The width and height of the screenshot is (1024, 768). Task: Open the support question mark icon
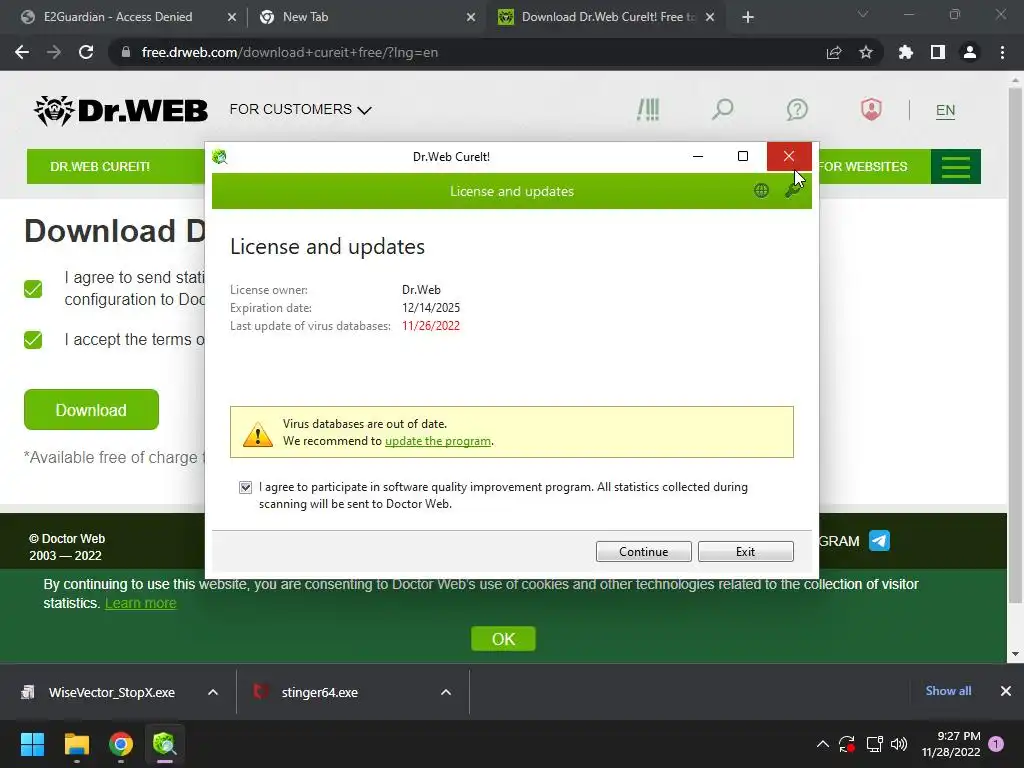point(797,110)
